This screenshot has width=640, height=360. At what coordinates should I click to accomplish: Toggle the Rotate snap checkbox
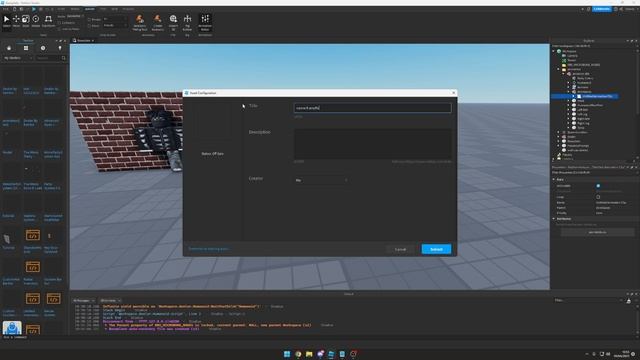(x=89, y=20)
